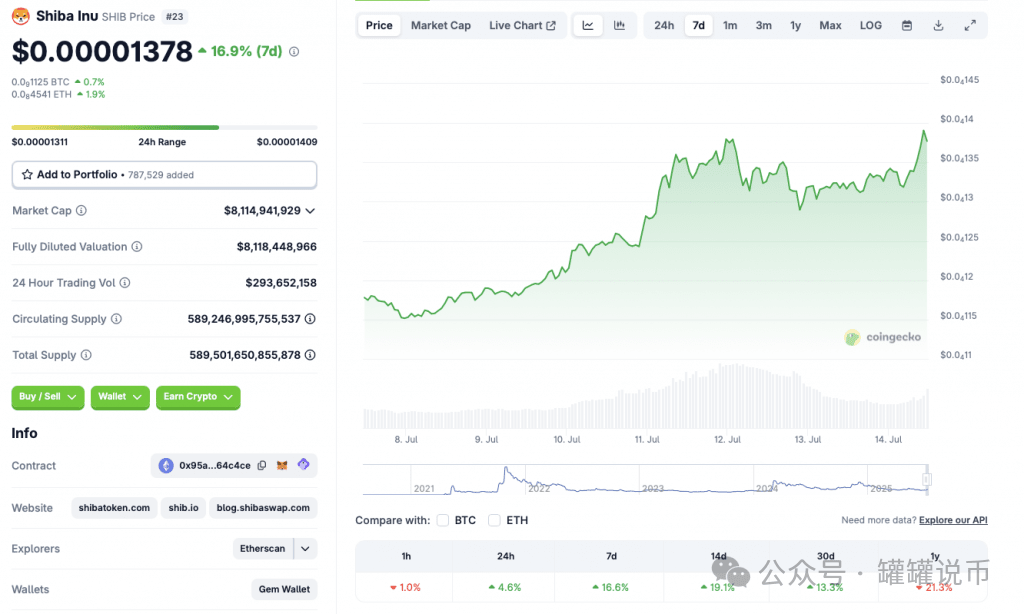Open Fully Diluted Valuation info icon
Image resolution: width=1024 pixels, height=614 pixels.
click(x=136, y=246)
